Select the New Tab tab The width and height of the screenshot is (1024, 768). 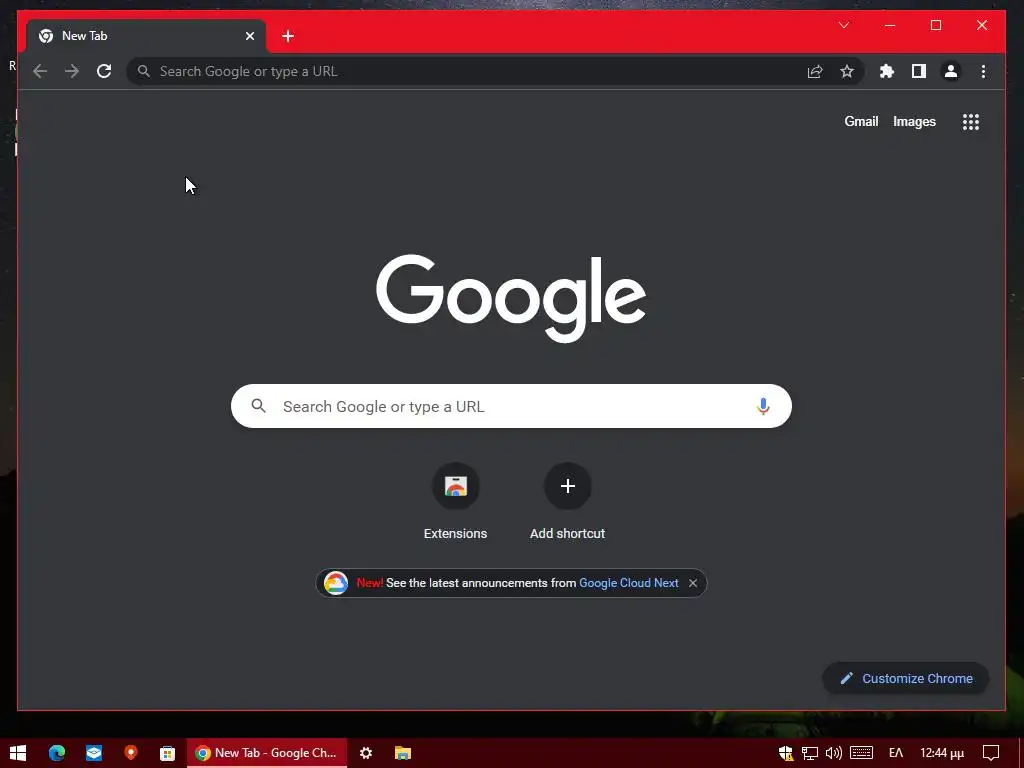pos(145,36)
